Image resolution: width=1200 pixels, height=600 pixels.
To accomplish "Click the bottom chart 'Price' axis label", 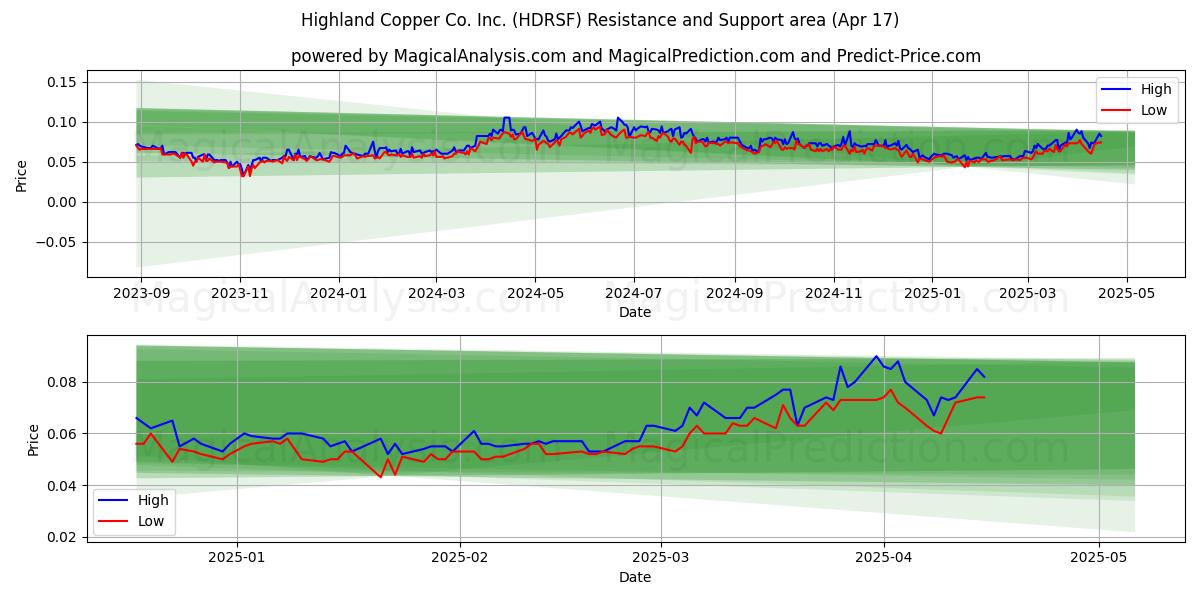I will click(34, 439).
